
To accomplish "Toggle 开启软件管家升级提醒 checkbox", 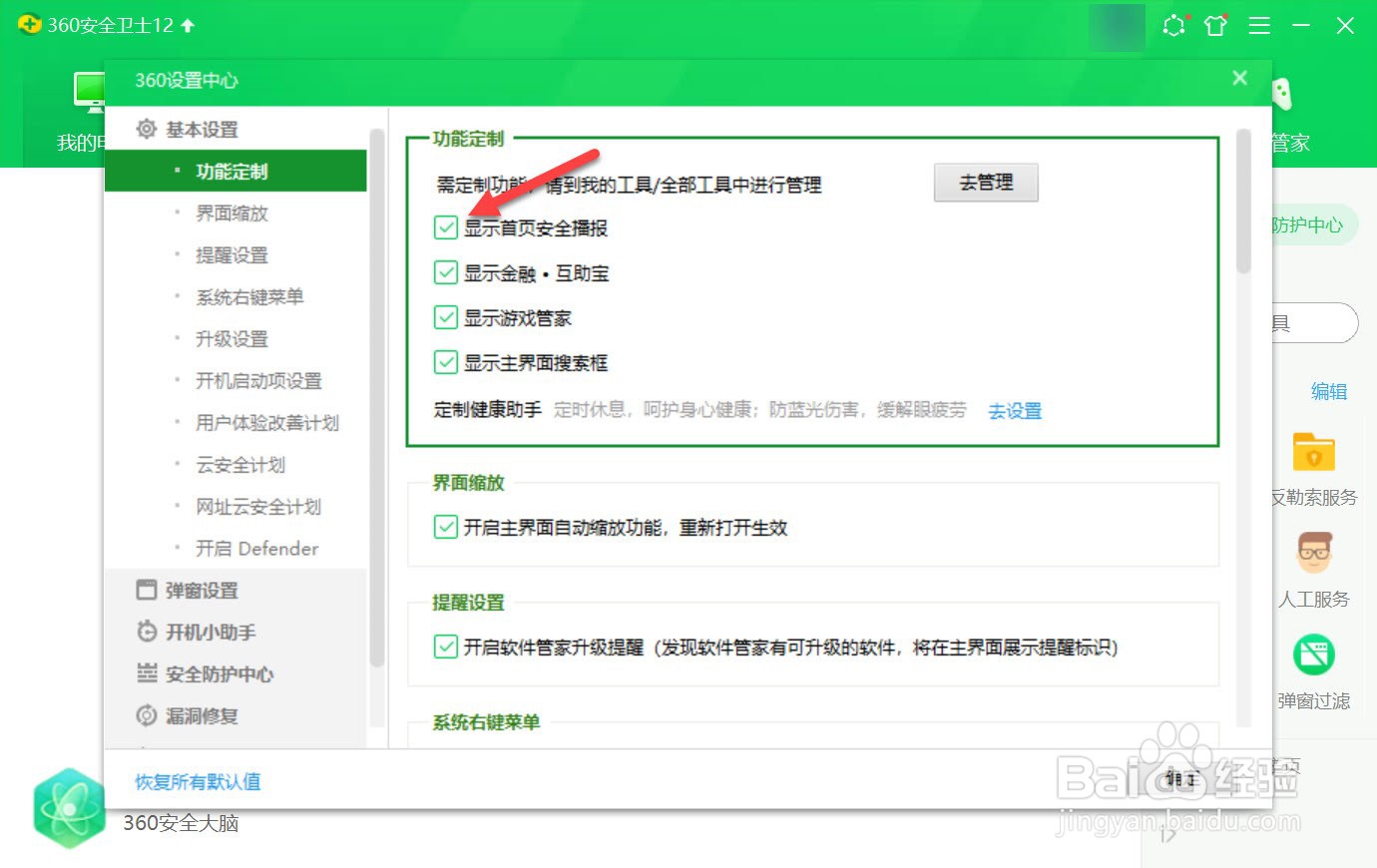I will (x=446, y=647).
